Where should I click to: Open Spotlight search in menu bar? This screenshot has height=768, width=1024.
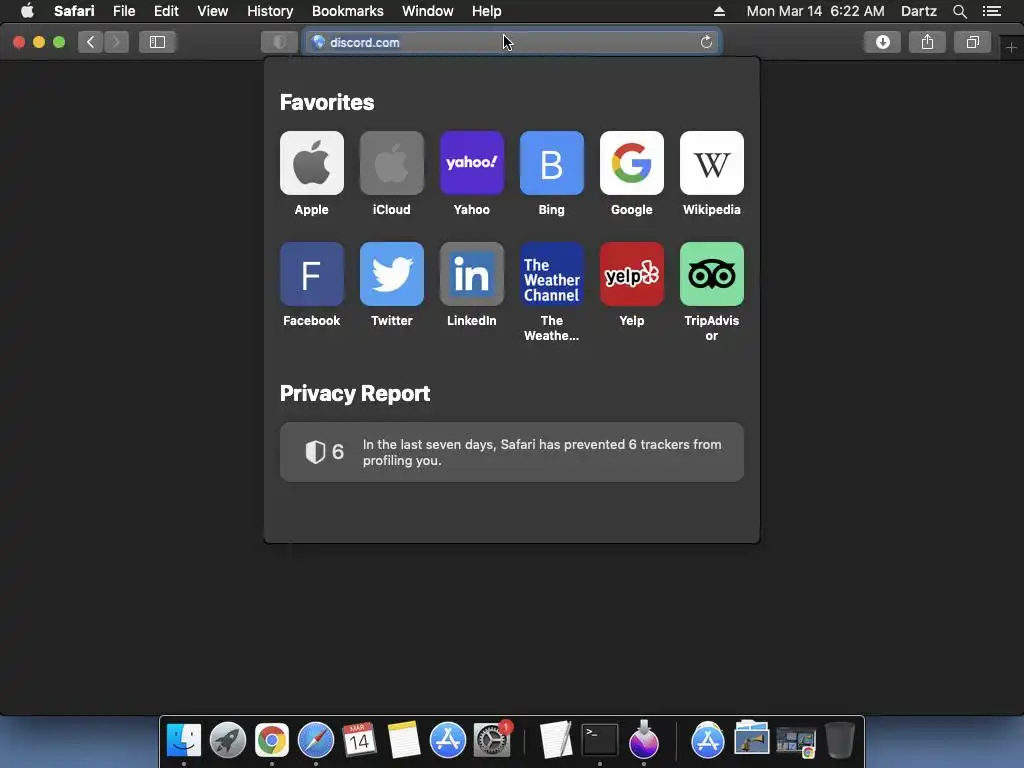pyautogui.click(x=959, y=11)
